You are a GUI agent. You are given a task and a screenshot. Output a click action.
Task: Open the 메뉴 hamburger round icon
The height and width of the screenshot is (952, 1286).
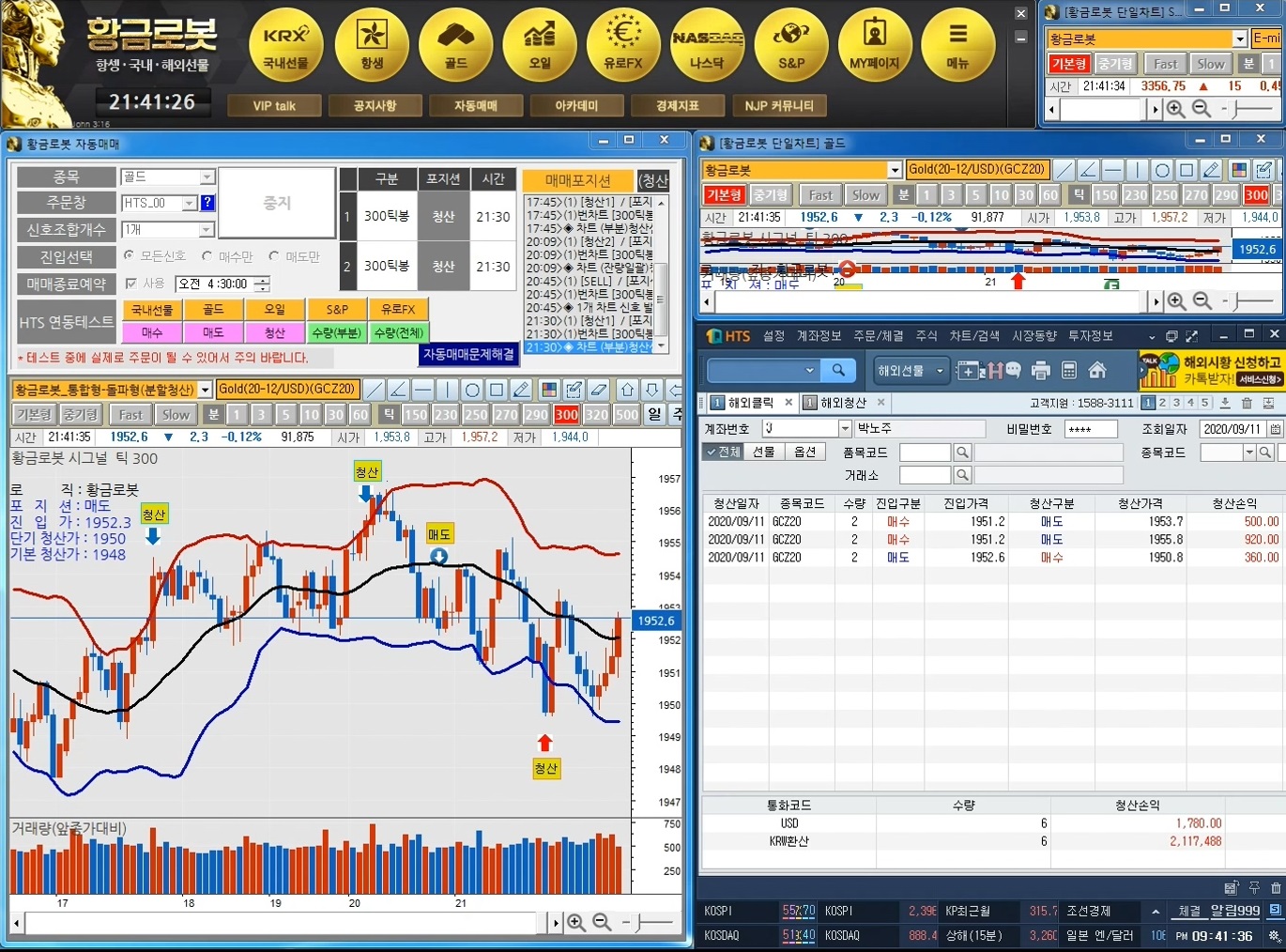tap(957, 44)
